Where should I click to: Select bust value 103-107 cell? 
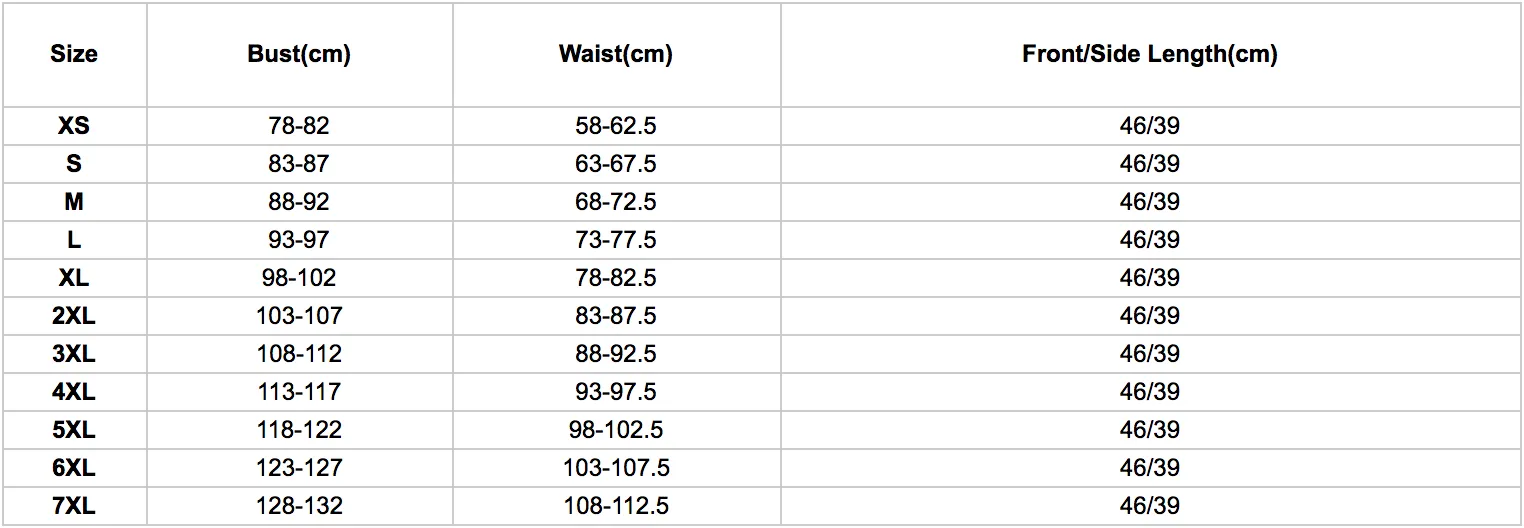299,316
